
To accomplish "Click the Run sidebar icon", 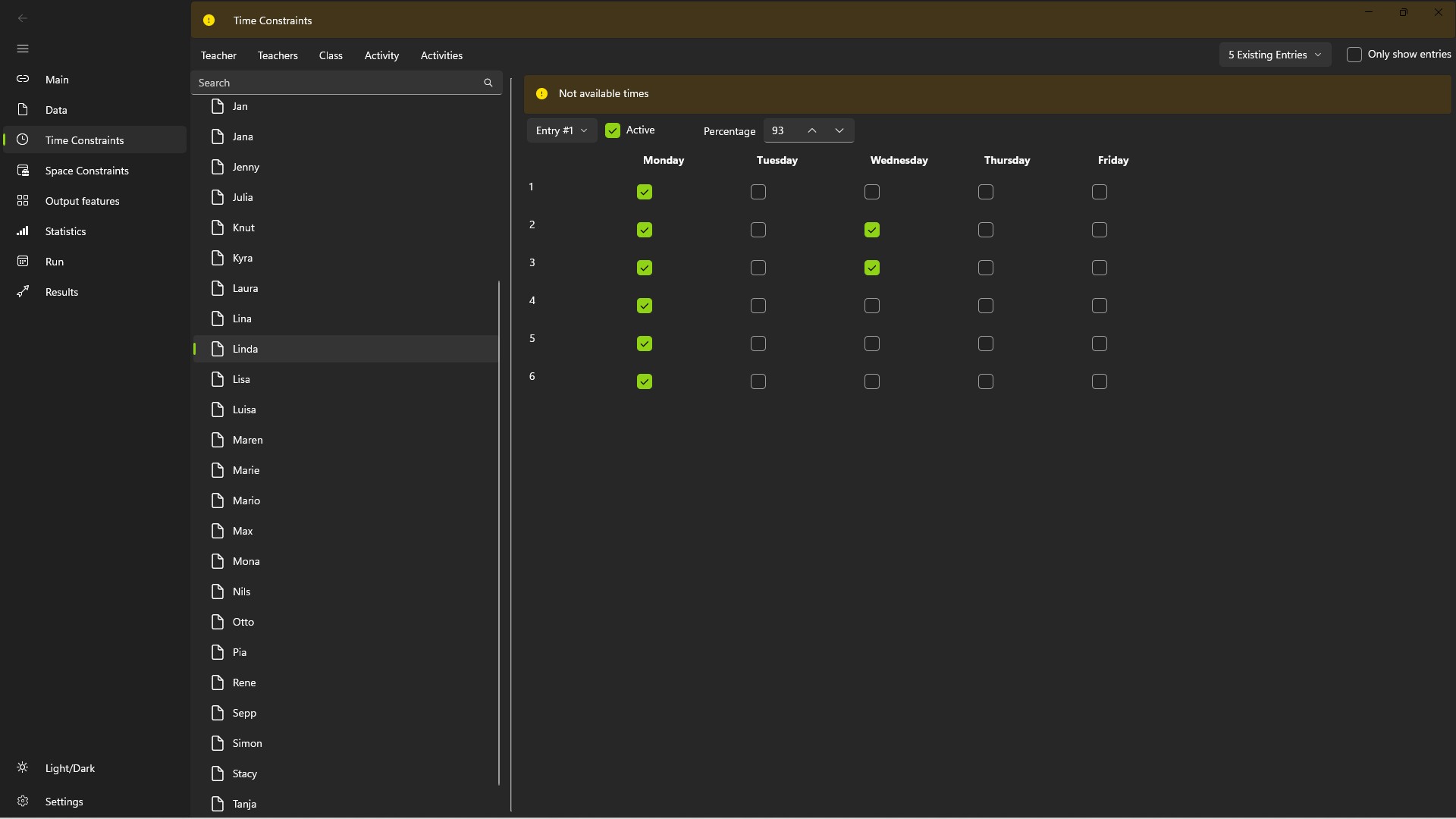I will point(23,262).
